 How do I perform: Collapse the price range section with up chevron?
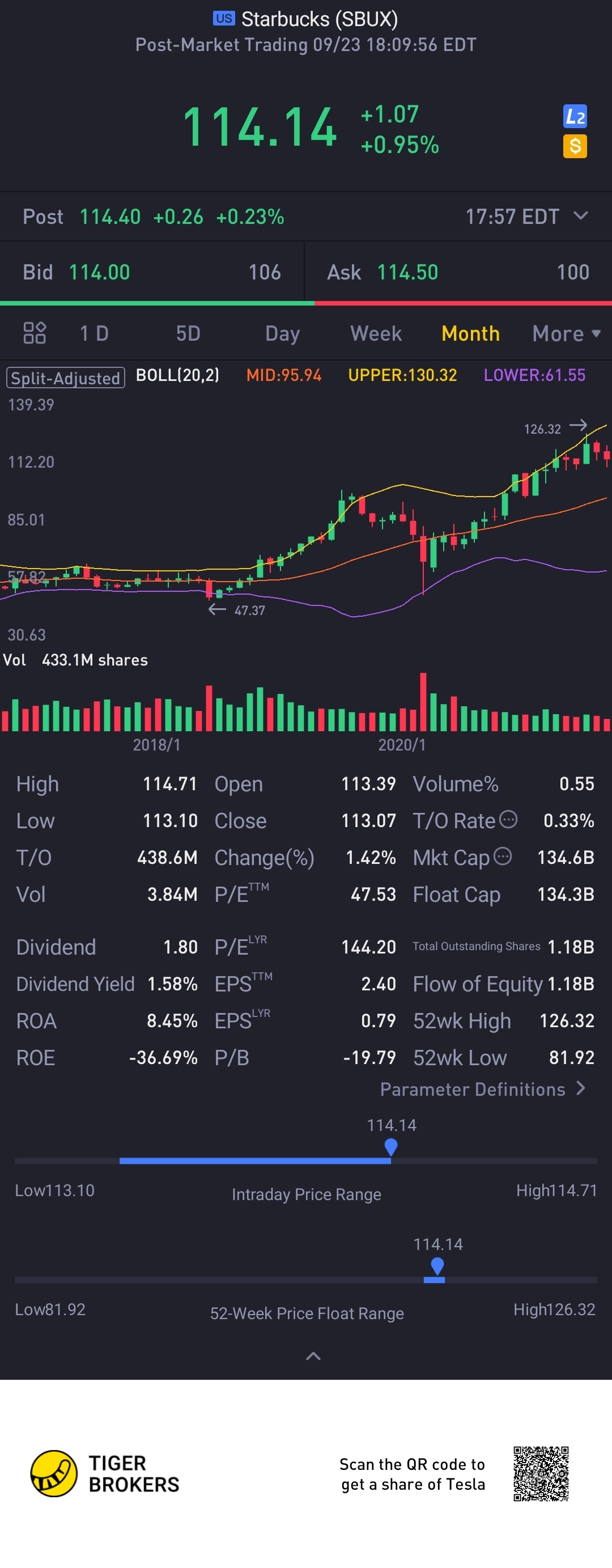(313, 1355)
